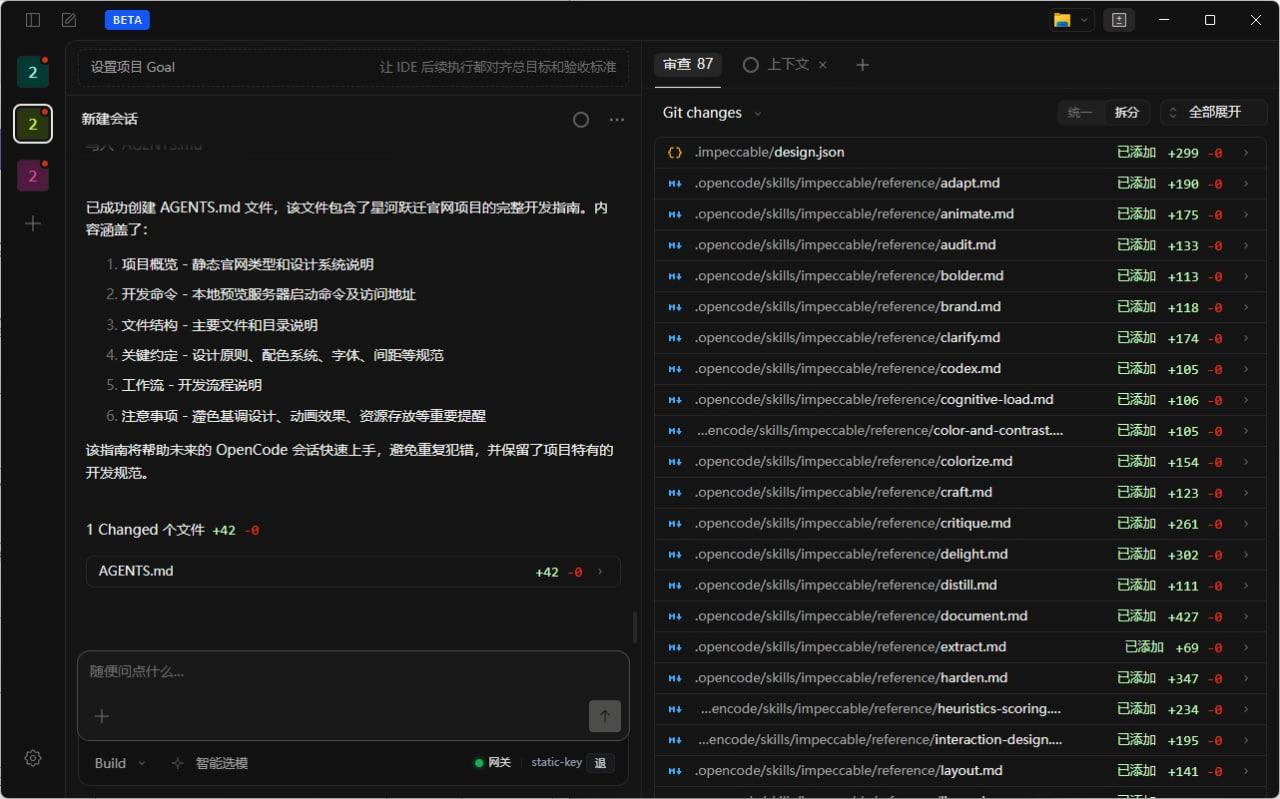
Task: Open the three-dot session options menu
Action: (617, 120)
